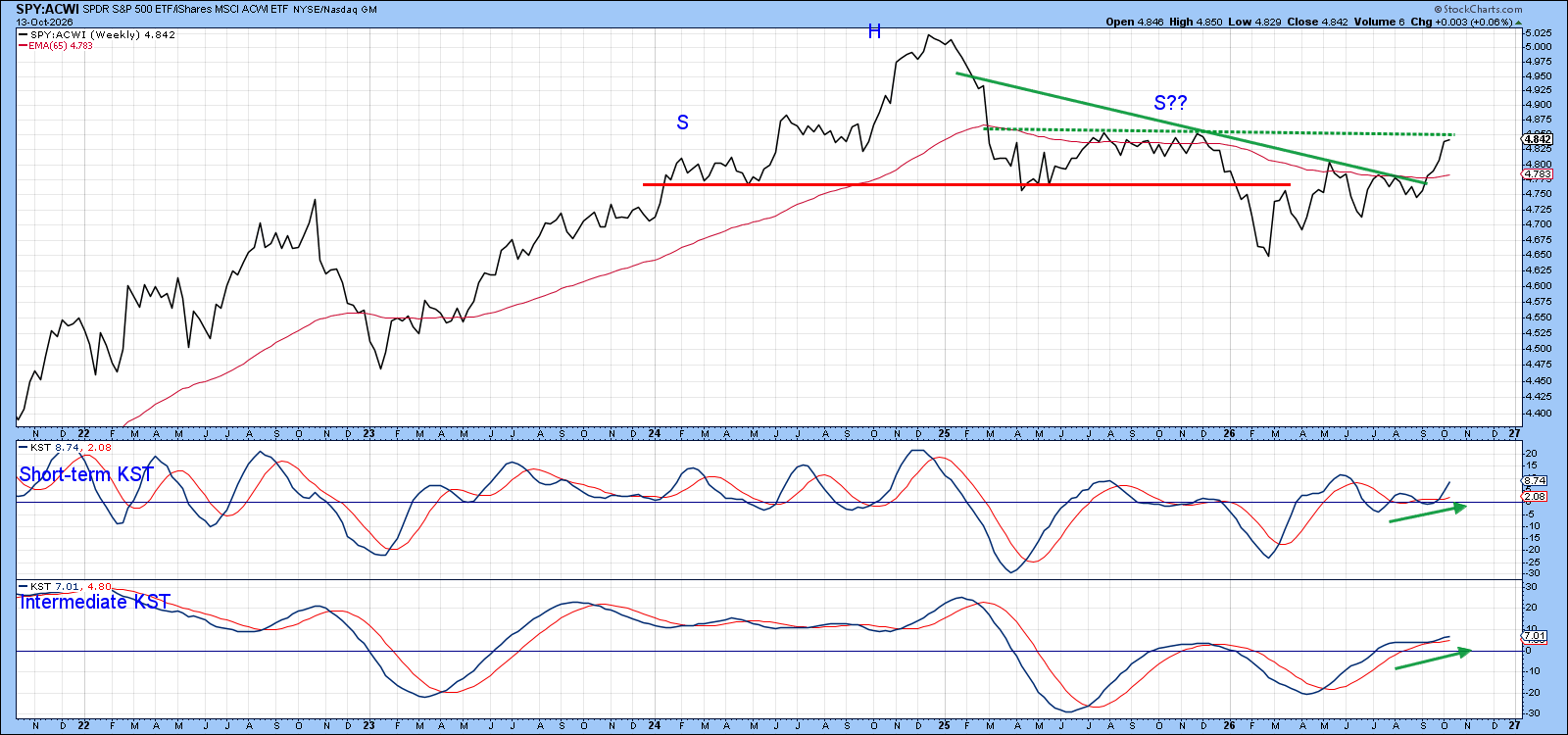Viewport: 1568px width, 735px height.
Task: Click the Close 4.842 header value
Action: [x=1317, y=22]
